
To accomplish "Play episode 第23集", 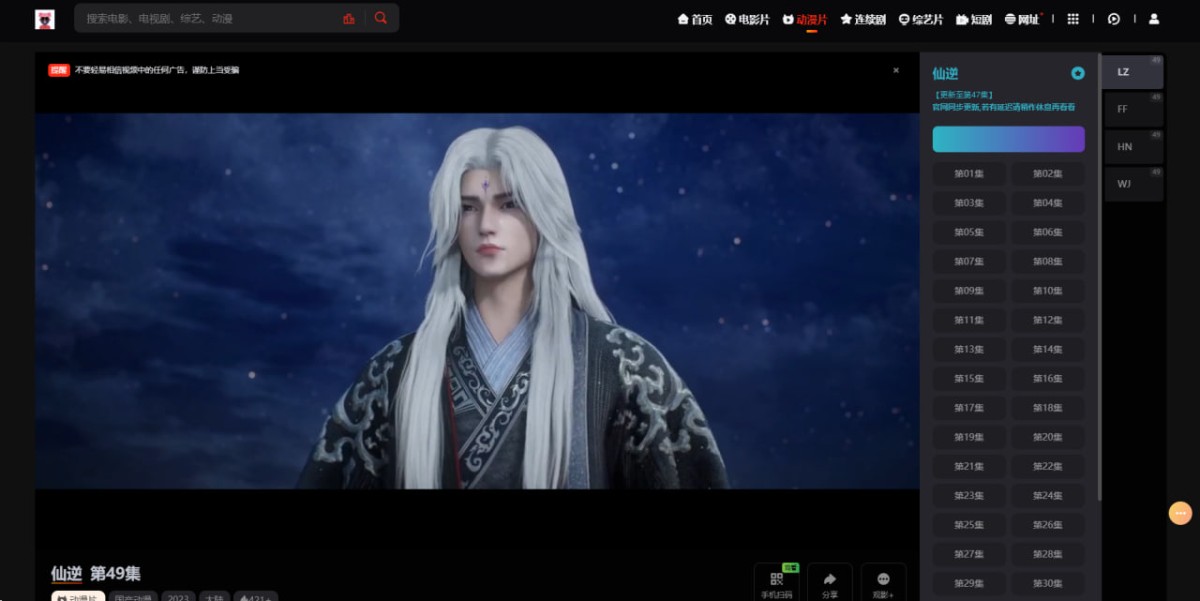I will (969, 496).
